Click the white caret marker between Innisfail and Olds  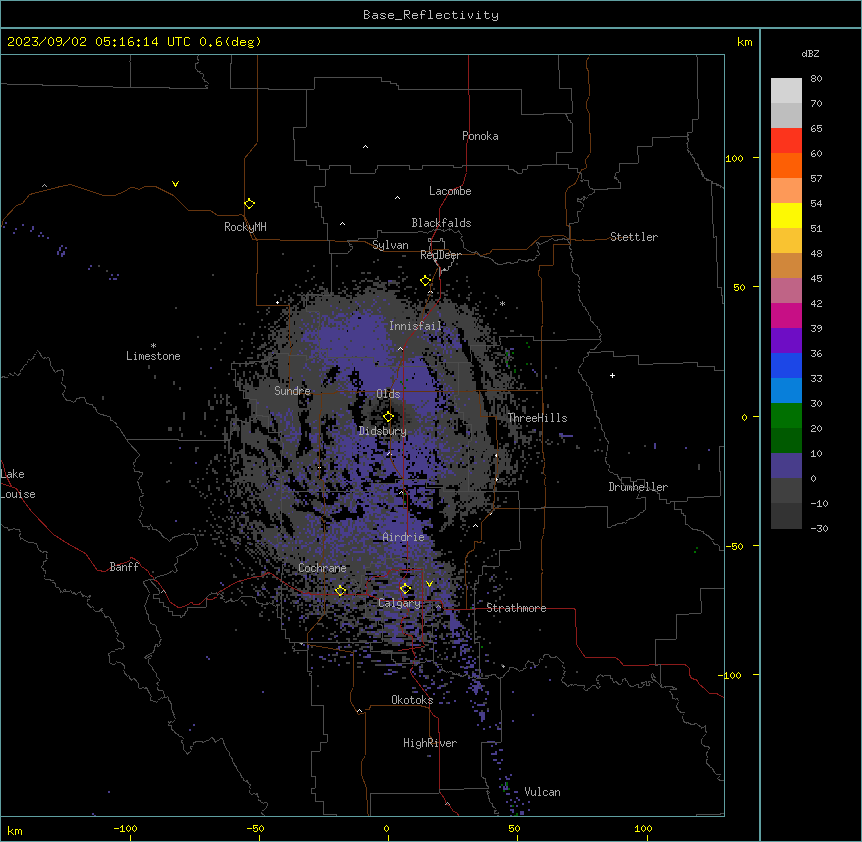point(400,349)
